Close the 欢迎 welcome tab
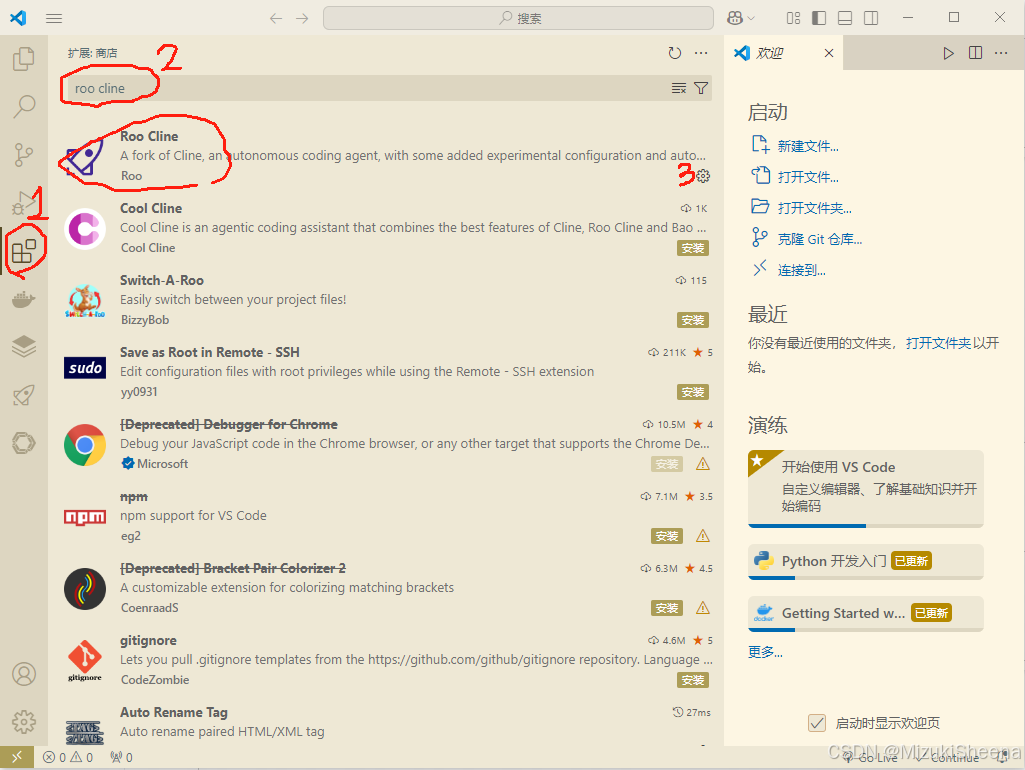The width and height of the screenshot is (1025, 770). [x=829, y=53]
